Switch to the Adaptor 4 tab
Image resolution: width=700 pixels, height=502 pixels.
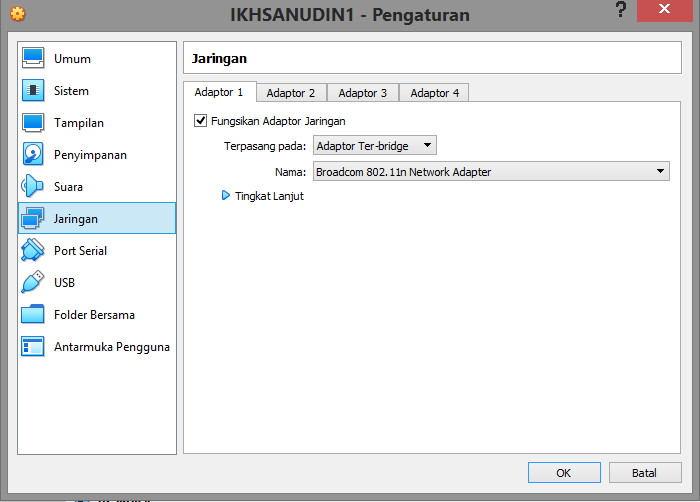point(435,93)
